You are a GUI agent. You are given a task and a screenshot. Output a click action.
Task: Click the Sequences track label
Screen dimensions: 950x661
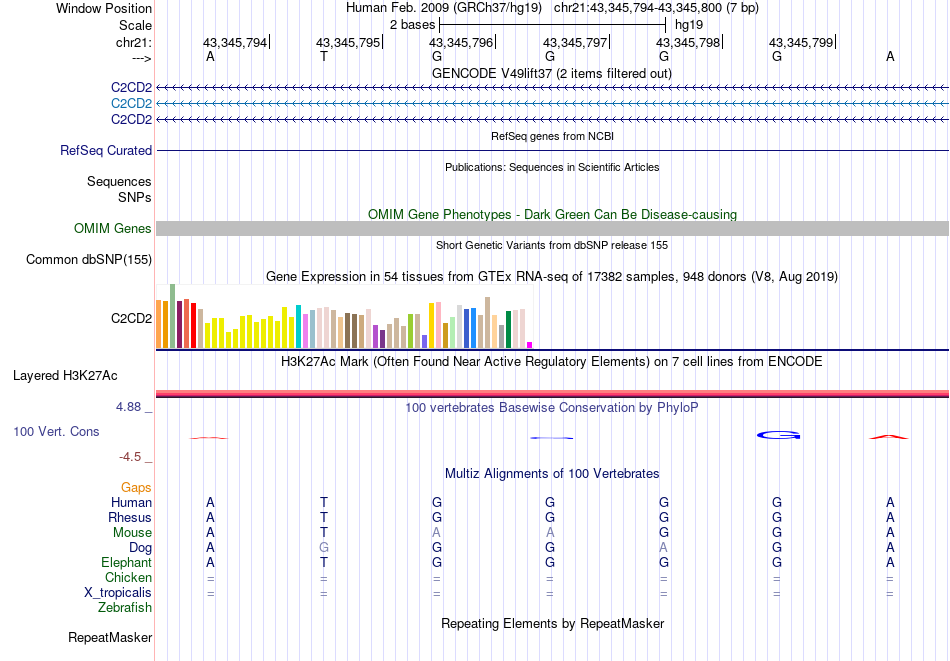pos(119,182)
